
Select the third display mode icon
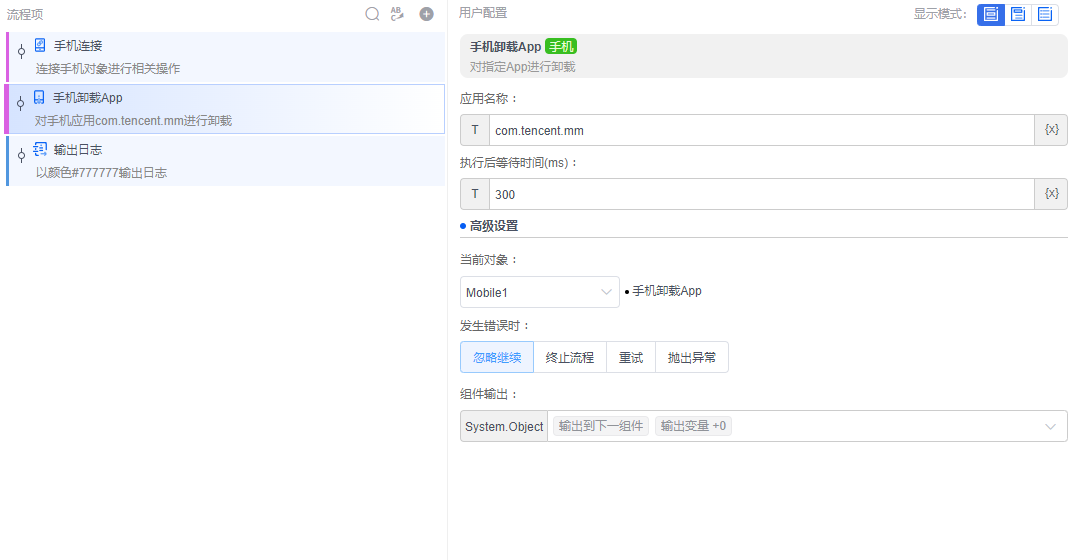(1045, 14)
